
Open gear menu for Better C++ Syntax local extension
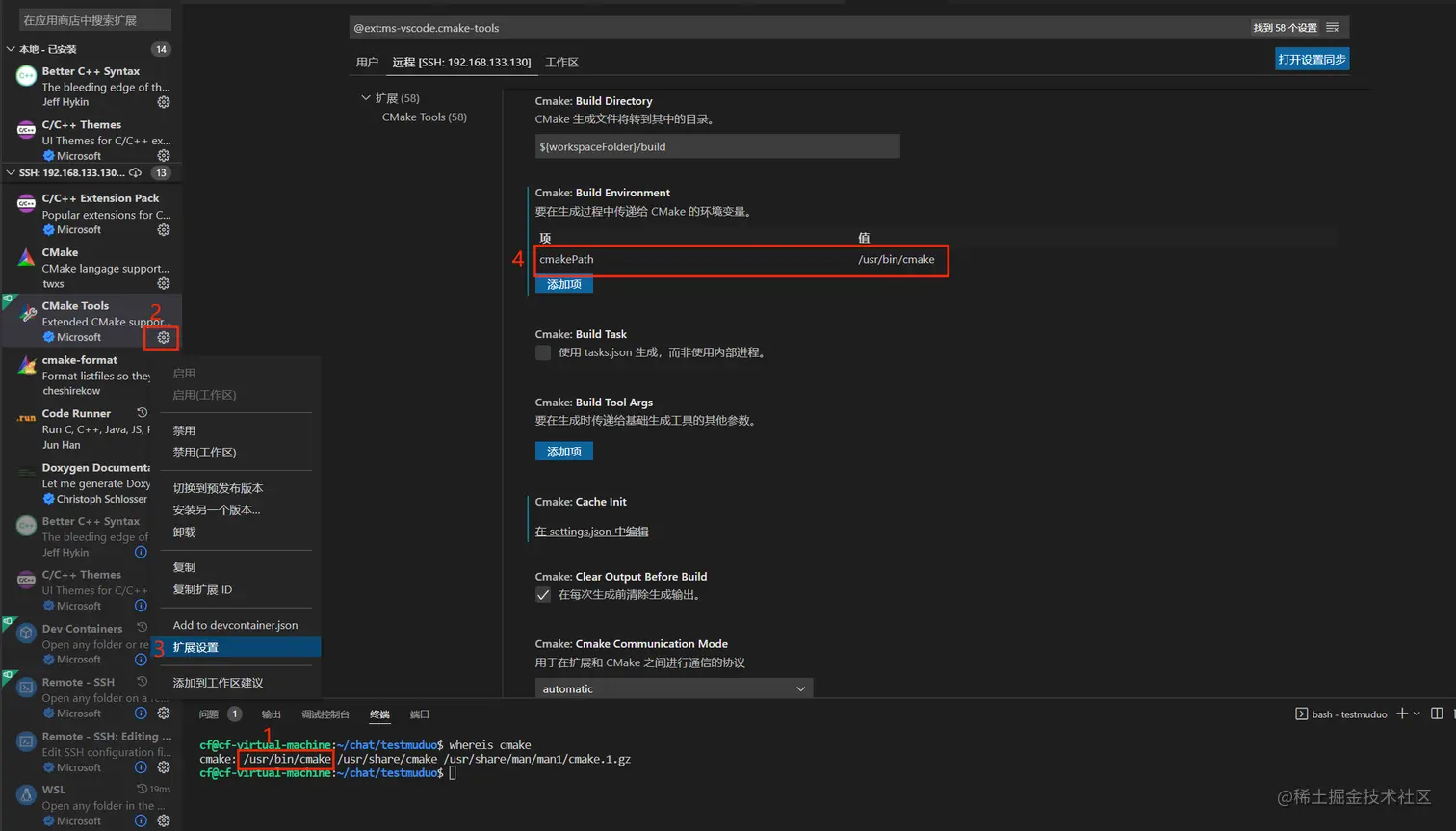tap(164, 102)
